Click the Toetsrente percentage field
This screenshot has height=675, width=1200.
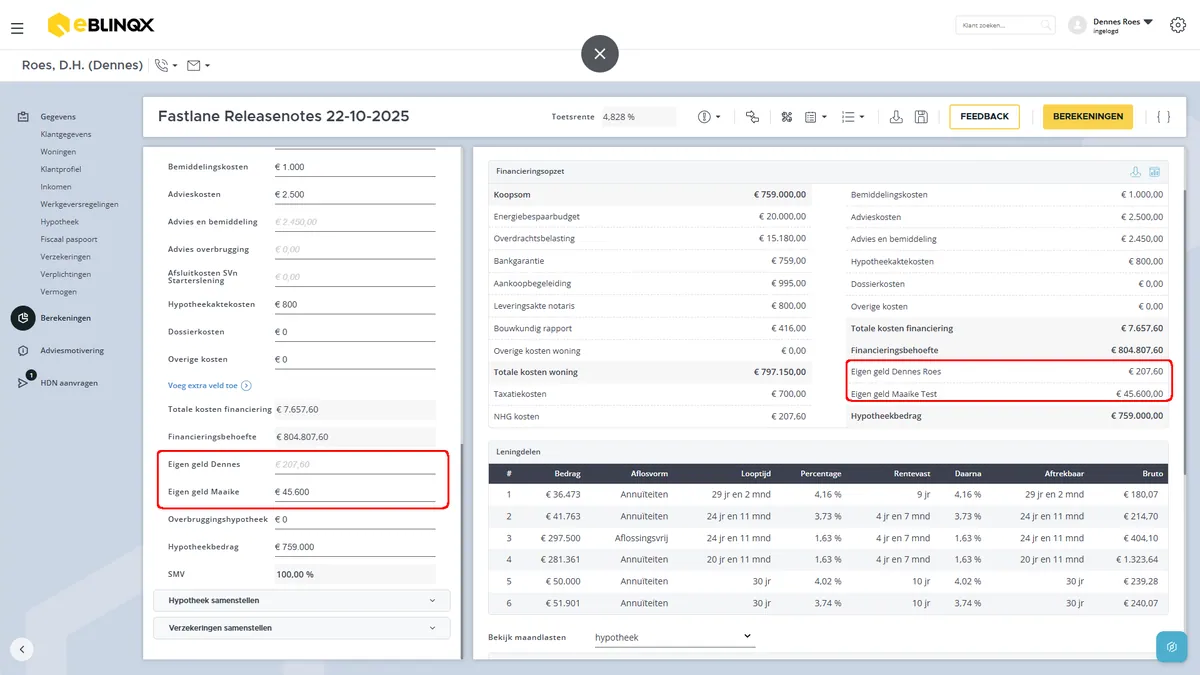pos(638,117)
